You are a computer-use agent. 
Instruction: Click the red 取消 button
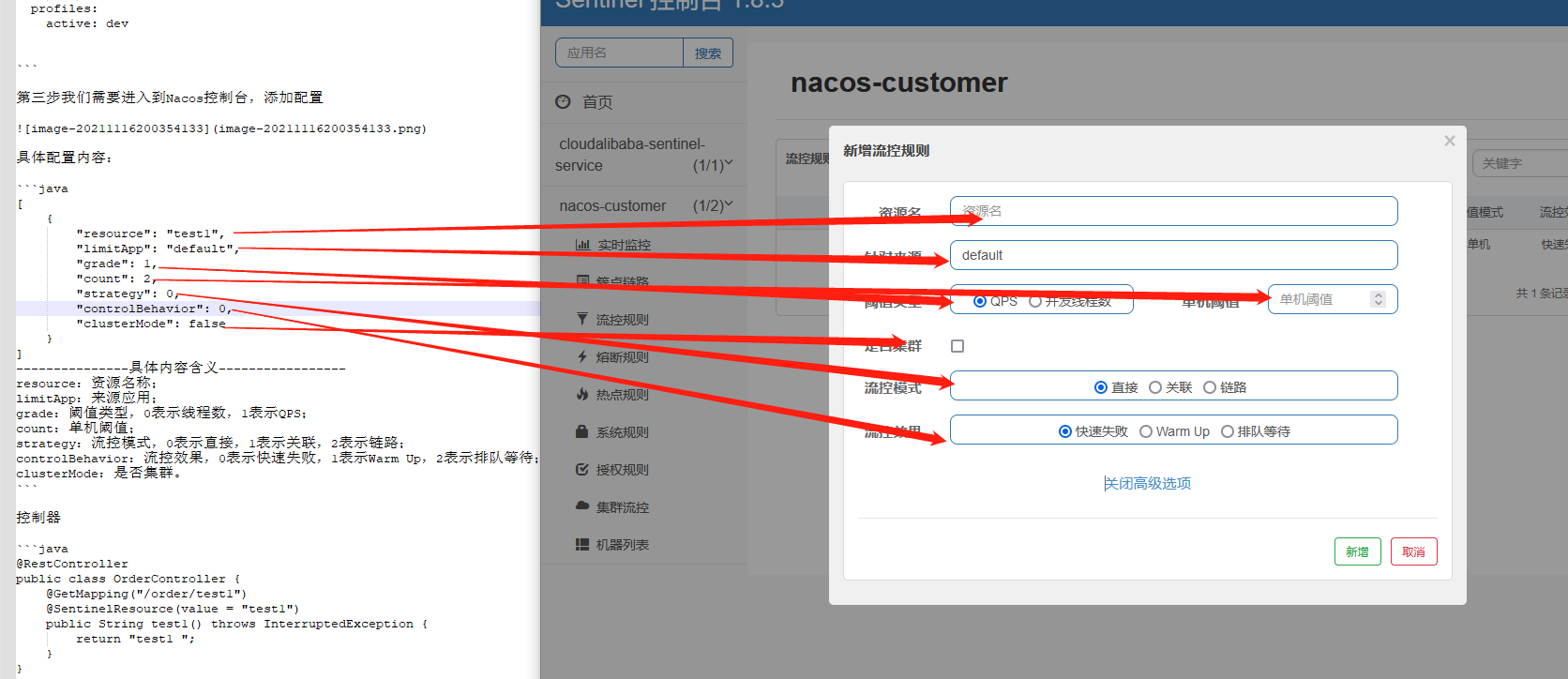pos(1413,551)
